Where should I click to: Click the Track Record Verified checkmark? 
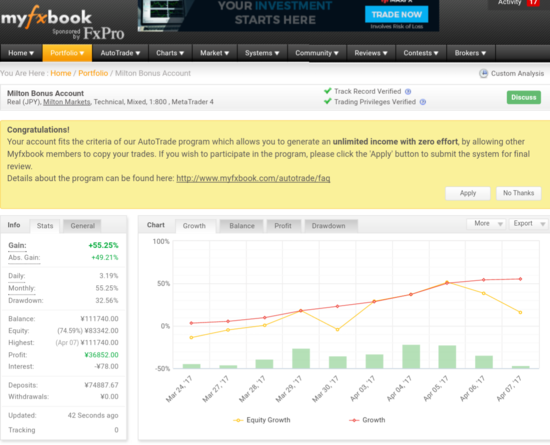coord(328,91)
